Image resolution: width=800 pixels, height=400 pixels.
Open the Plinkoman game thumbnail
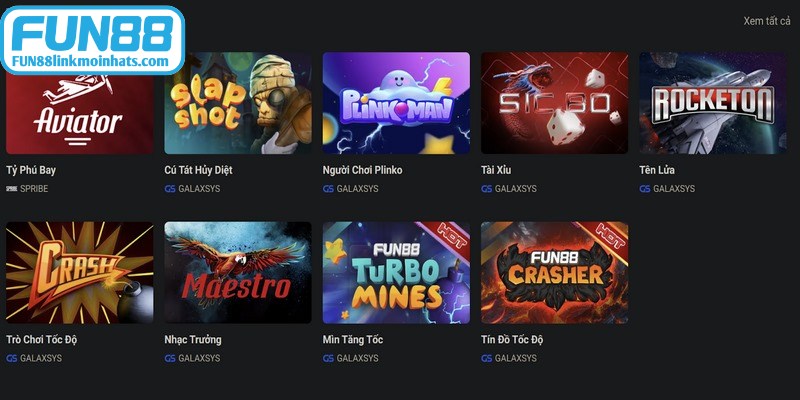pos(396,103)
